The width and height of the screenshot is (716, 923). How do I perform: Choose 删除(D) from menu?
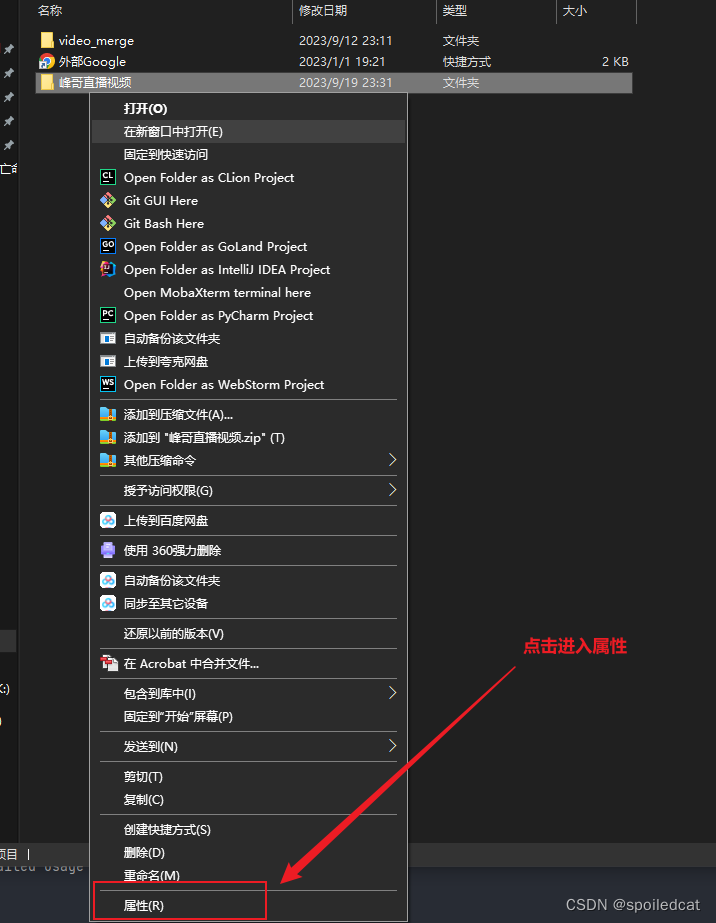(248, 852)
